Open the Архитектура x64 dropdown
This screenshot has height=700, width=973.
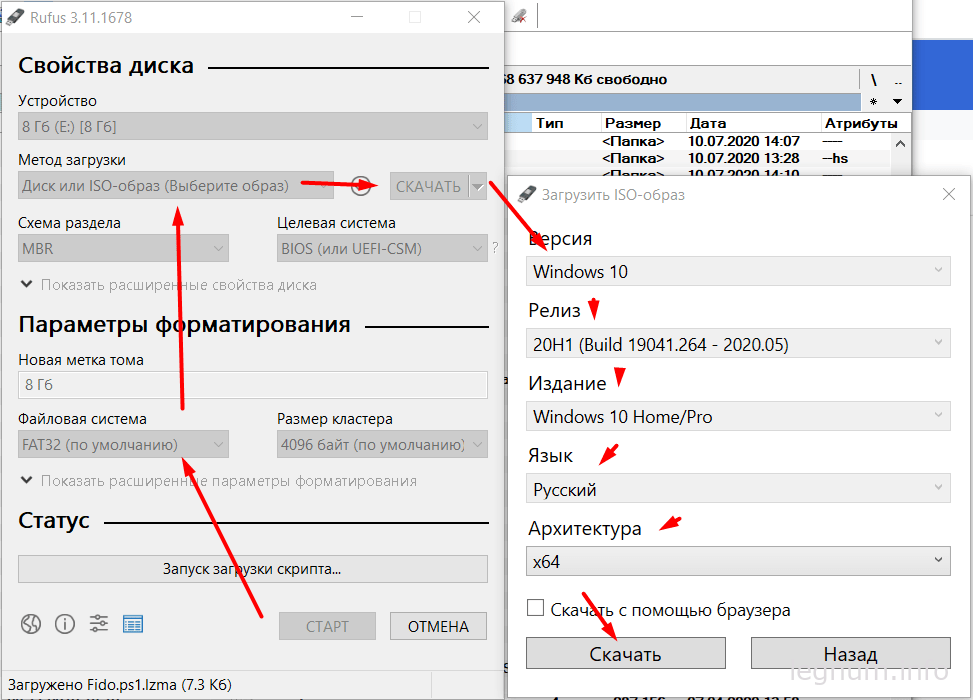(738, 561)
